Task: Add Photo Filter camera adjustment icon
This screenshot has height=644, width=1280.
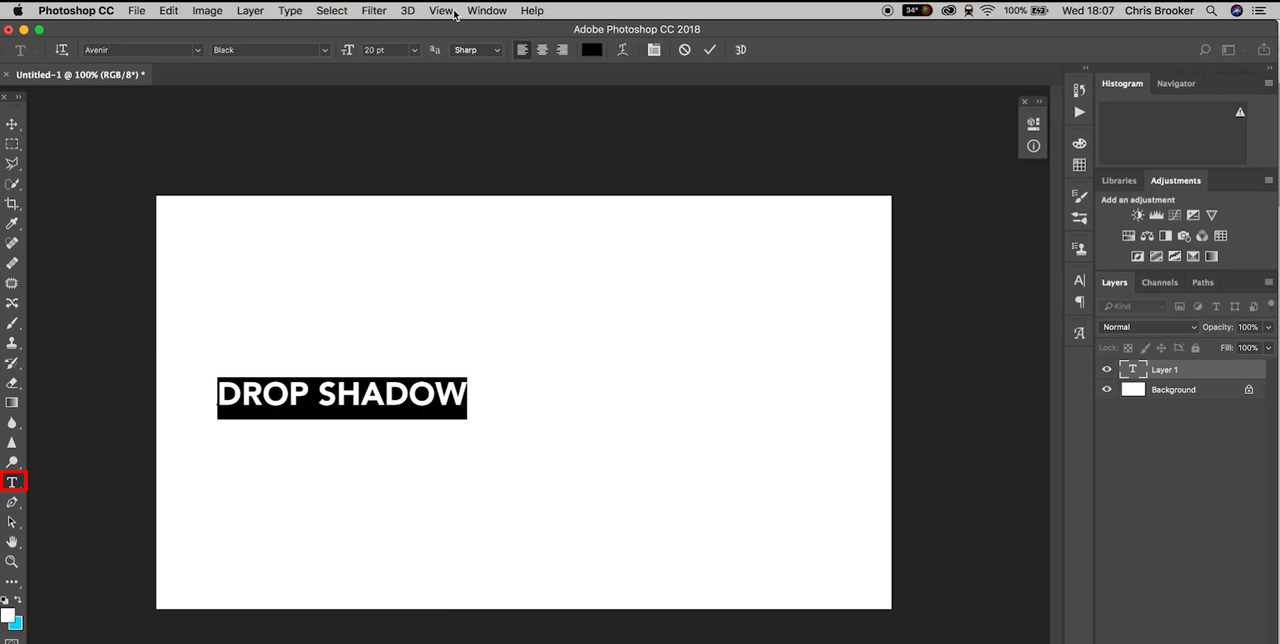Action: click(x=1184, y=236)
